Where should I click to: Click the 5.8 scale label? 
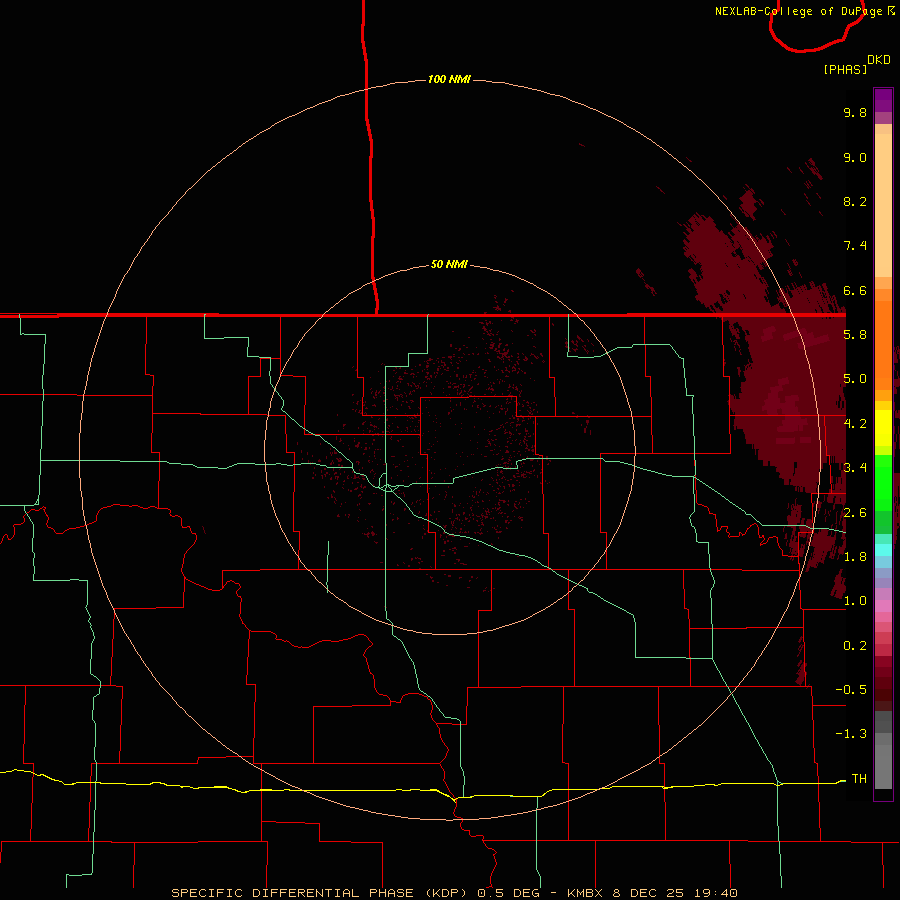(x=855, y=335)
